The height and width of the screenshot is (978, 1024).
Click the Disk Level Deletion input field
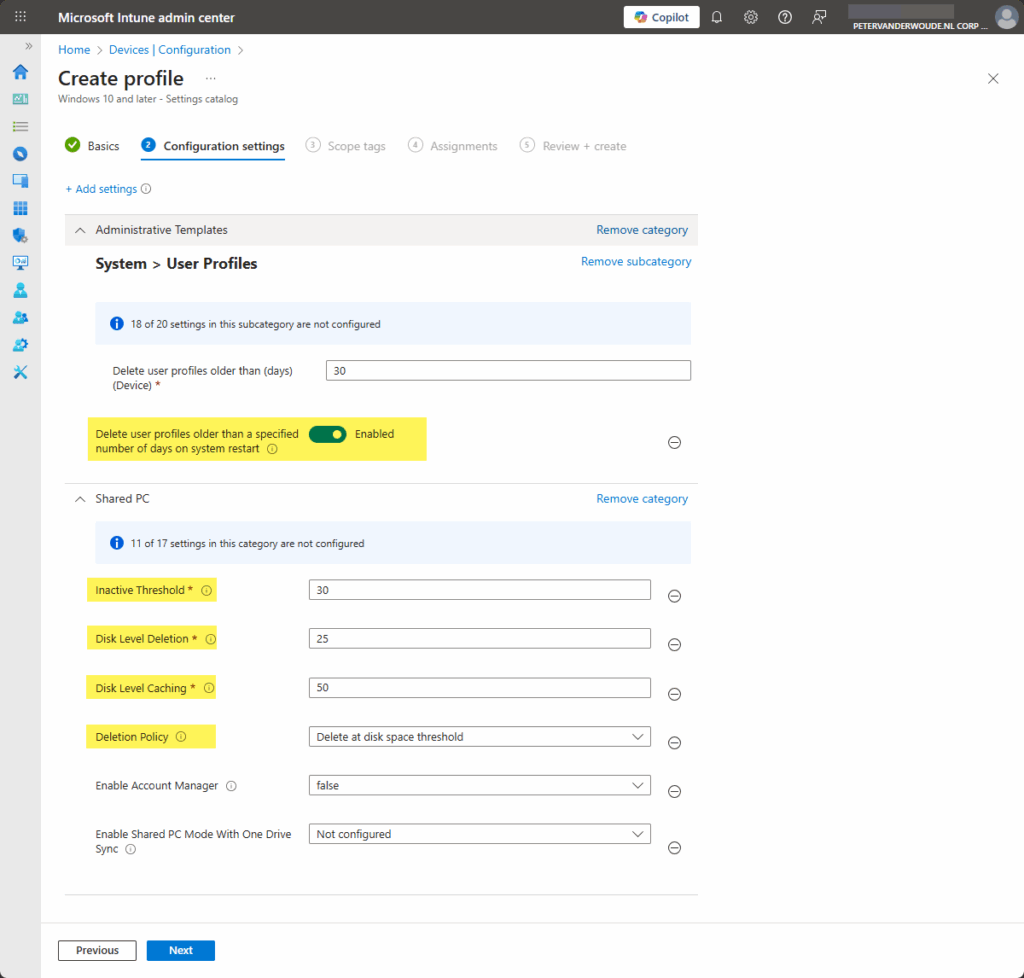coord(479,639)
